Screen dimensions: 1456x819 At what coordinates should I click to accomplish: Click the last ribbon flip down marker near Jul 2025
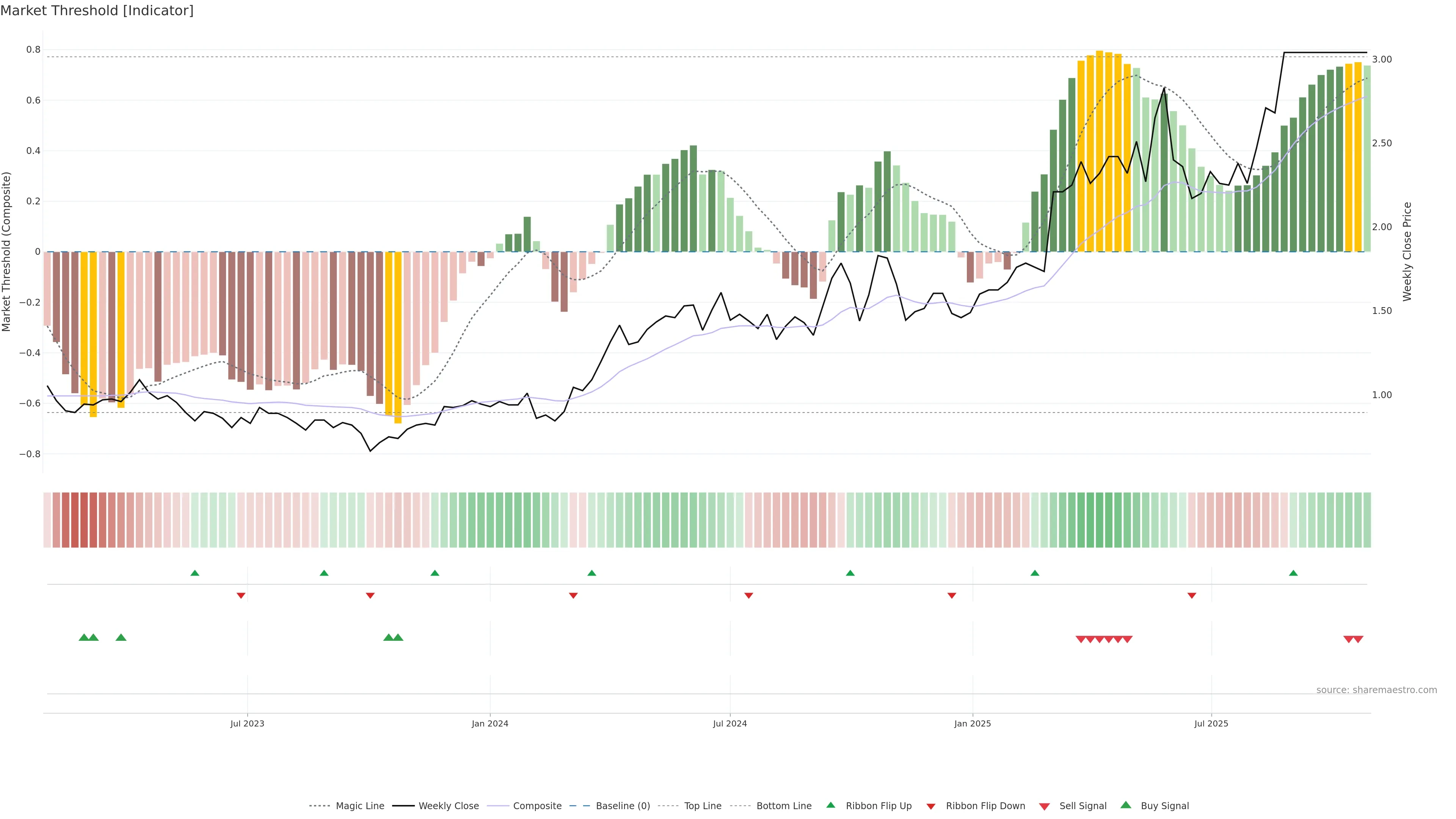click(1191, 596)
